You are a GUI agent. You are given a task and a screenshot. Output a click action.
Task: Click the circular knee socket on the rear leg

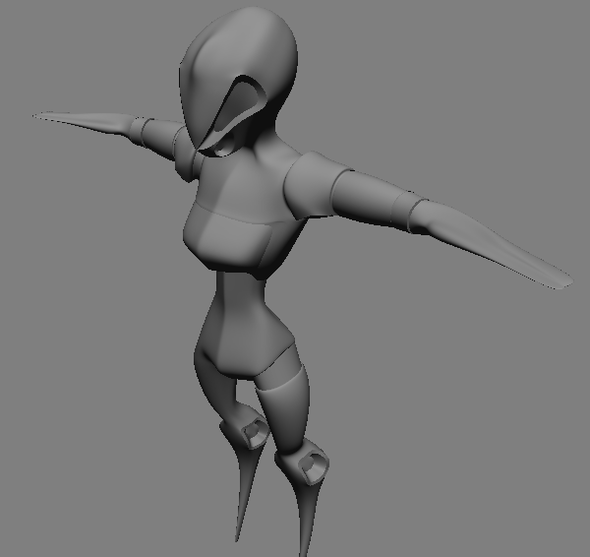[x=254, y=433]
